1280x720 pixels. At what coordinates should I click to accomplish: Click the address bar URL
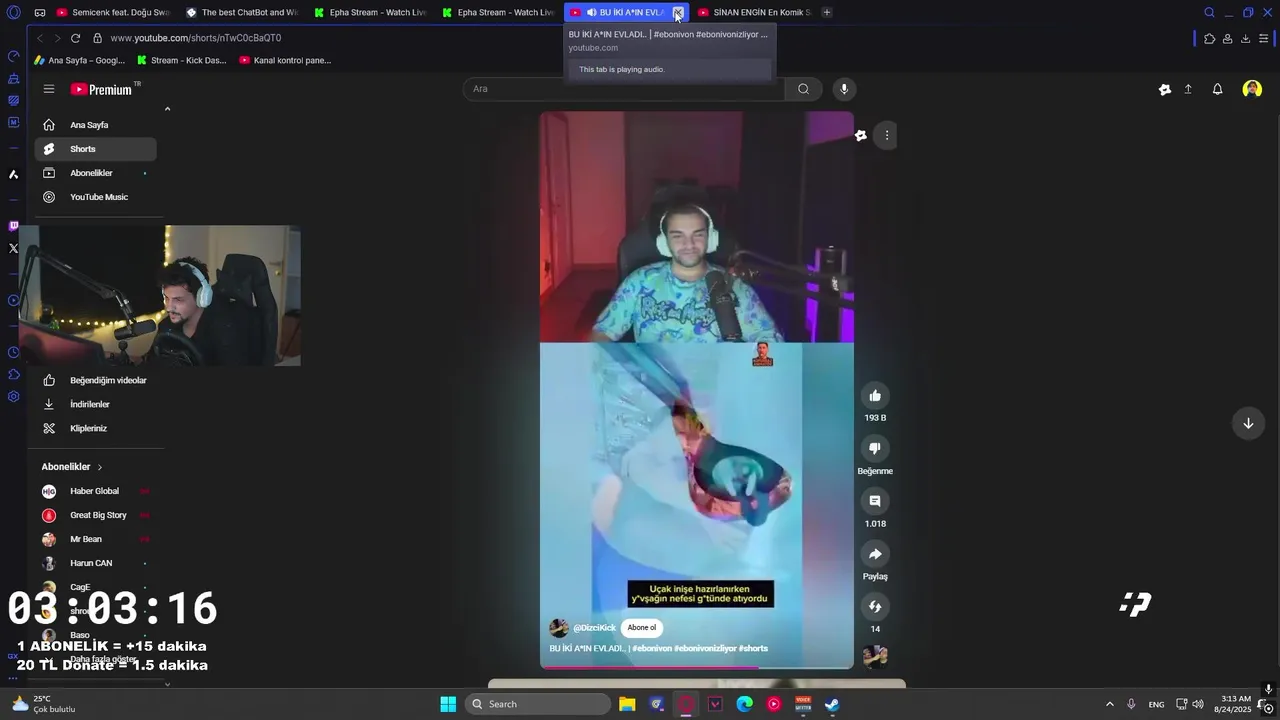196,38
